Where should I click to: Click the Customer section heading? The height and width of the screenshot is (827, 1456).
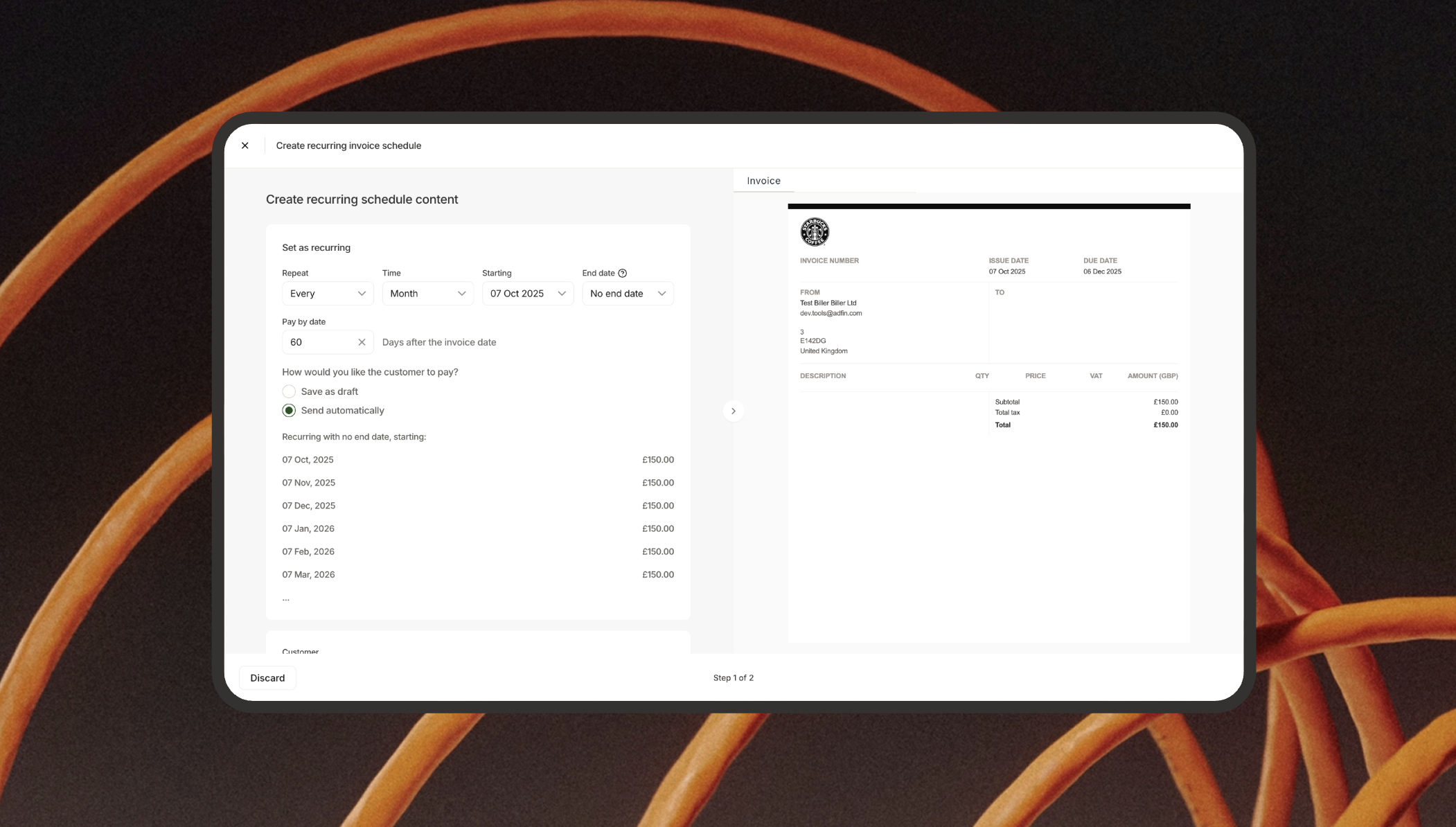301,651
